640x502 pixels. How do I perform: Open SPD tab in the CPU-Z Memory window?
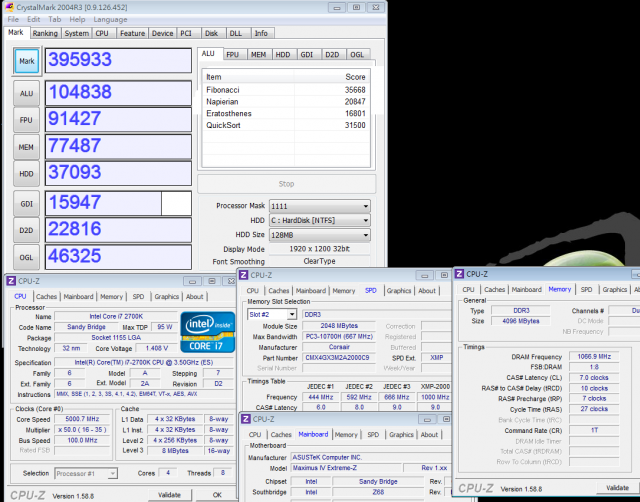pos(587,289)
